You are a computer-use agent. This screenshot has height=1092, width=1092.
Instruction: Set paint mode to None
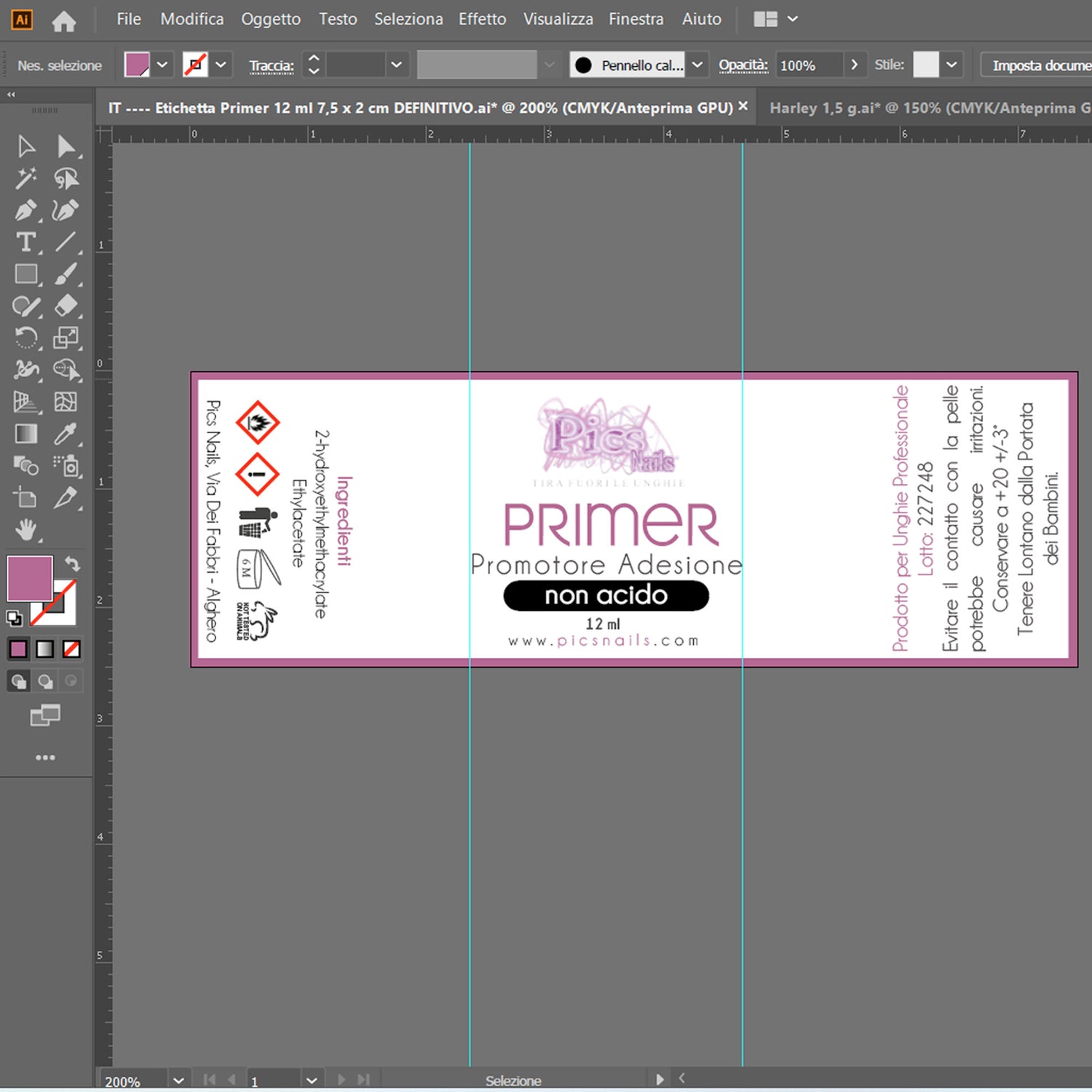71,649
